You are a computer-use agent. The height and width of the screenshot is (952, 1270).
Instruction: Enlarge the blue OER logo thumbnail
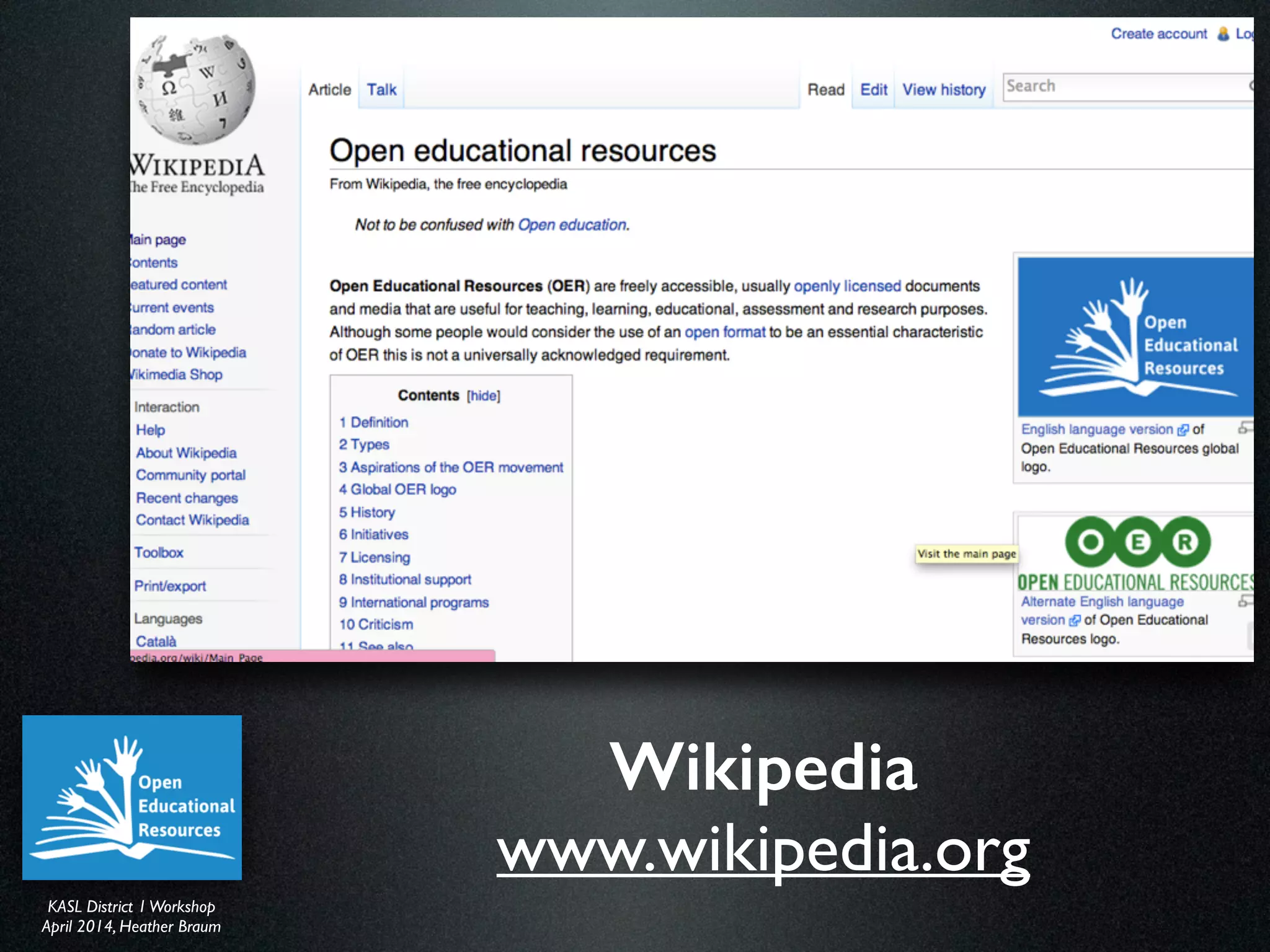click(1135, 337)
